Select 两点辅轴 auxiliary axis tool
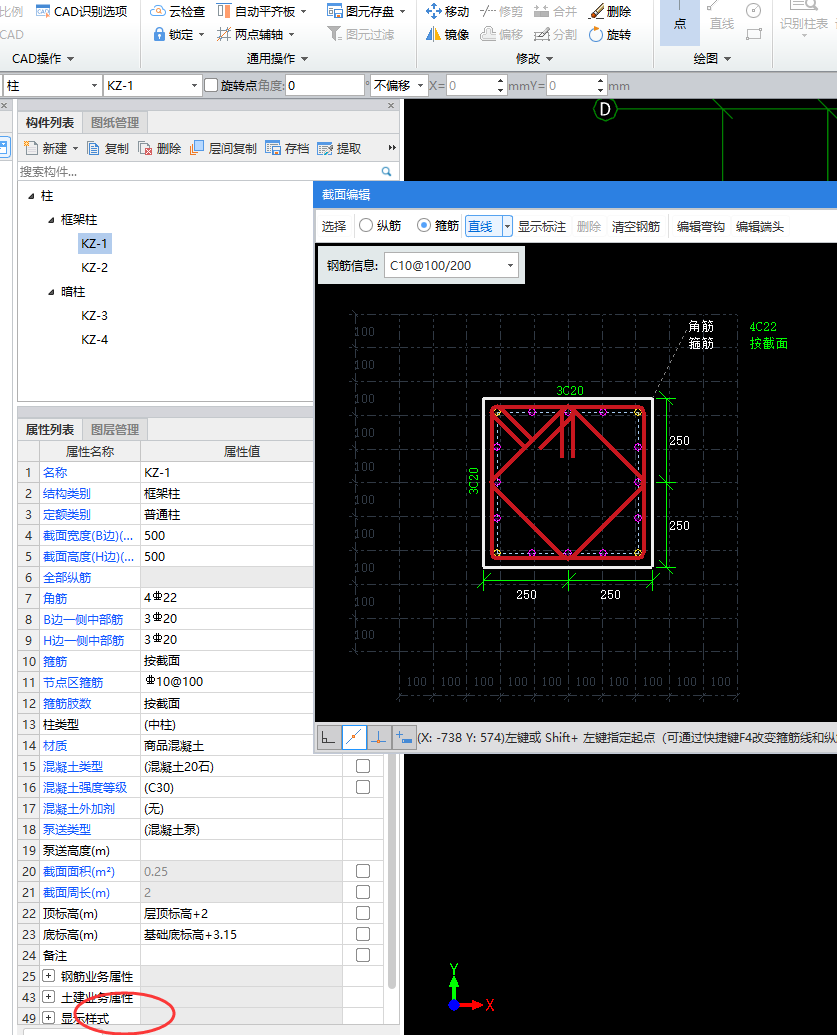Viewport: 837px width, 1035px height. tap(256, 34)
